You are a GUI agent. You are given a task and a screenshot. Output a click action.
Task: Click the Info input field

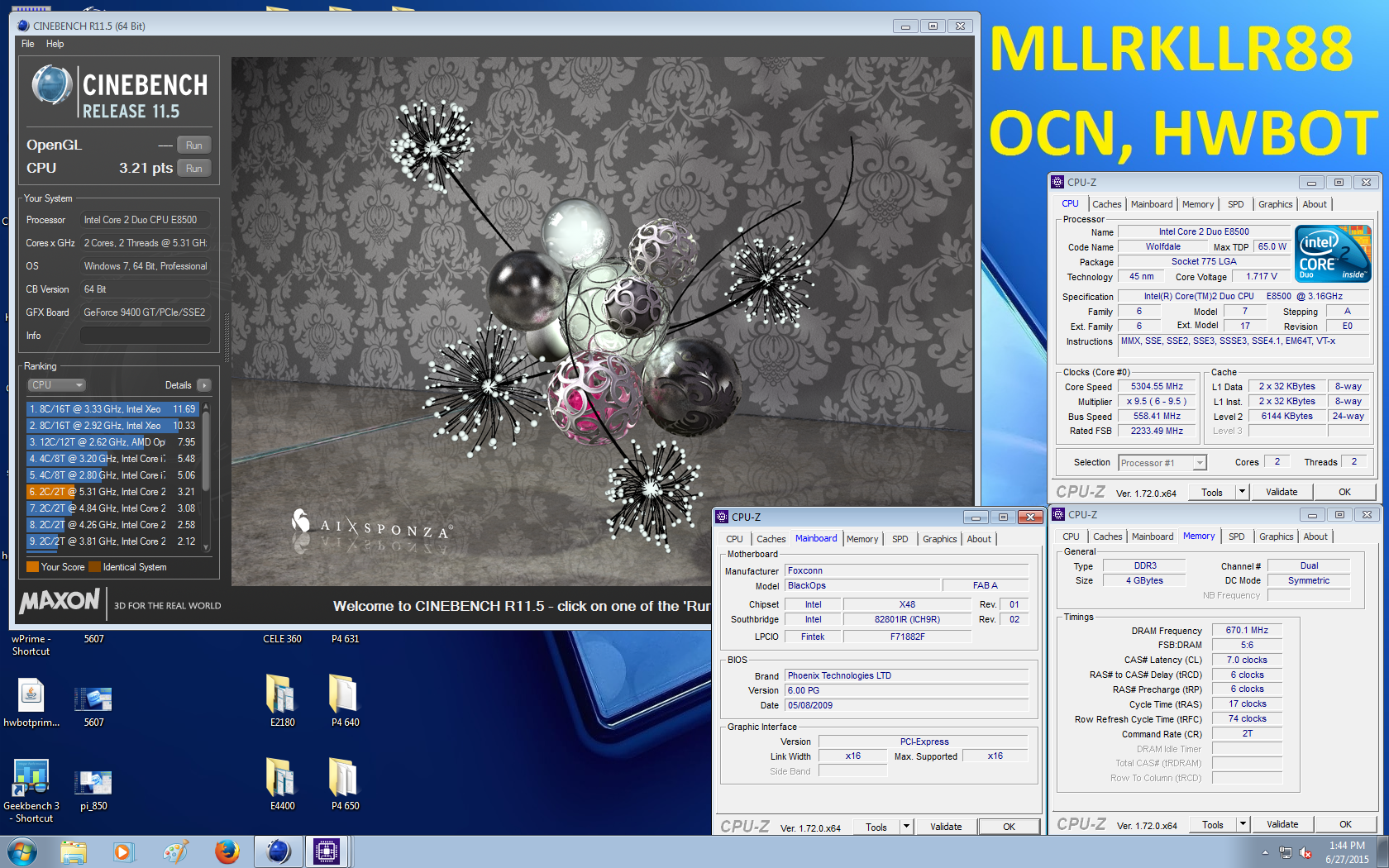tap(146, 336)
